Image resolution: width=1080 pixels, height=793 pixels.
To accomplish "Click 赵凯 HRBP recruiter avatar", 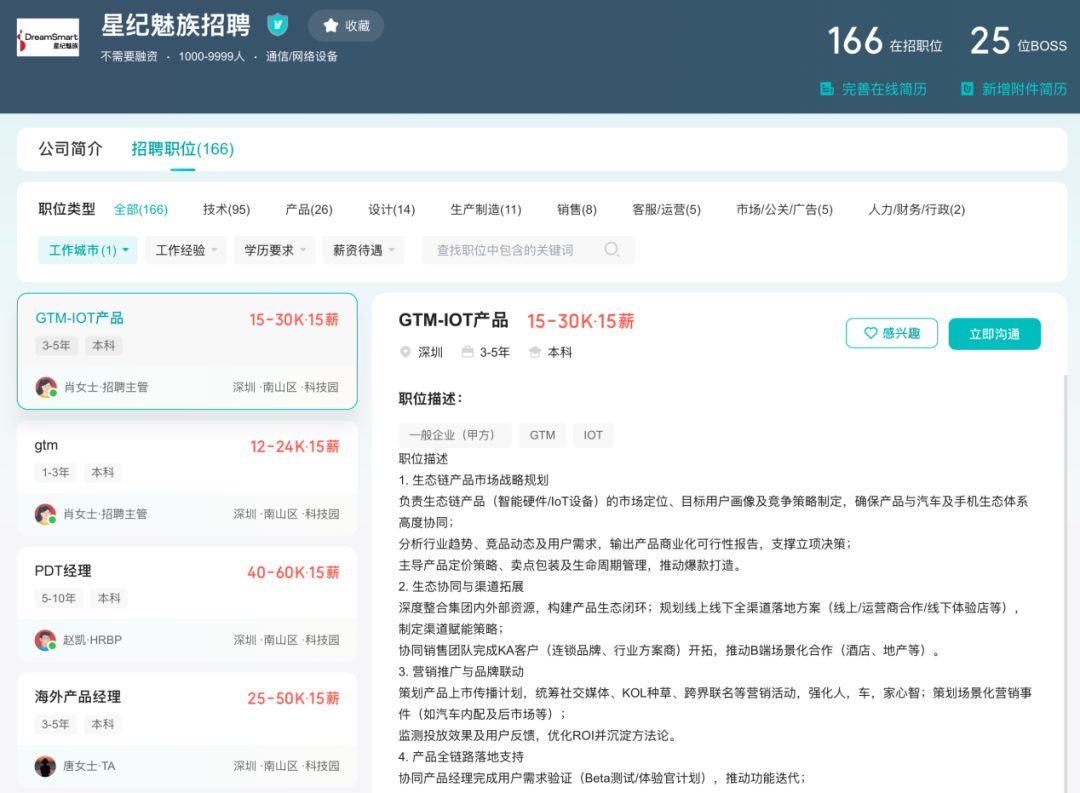I will point(45,640).
